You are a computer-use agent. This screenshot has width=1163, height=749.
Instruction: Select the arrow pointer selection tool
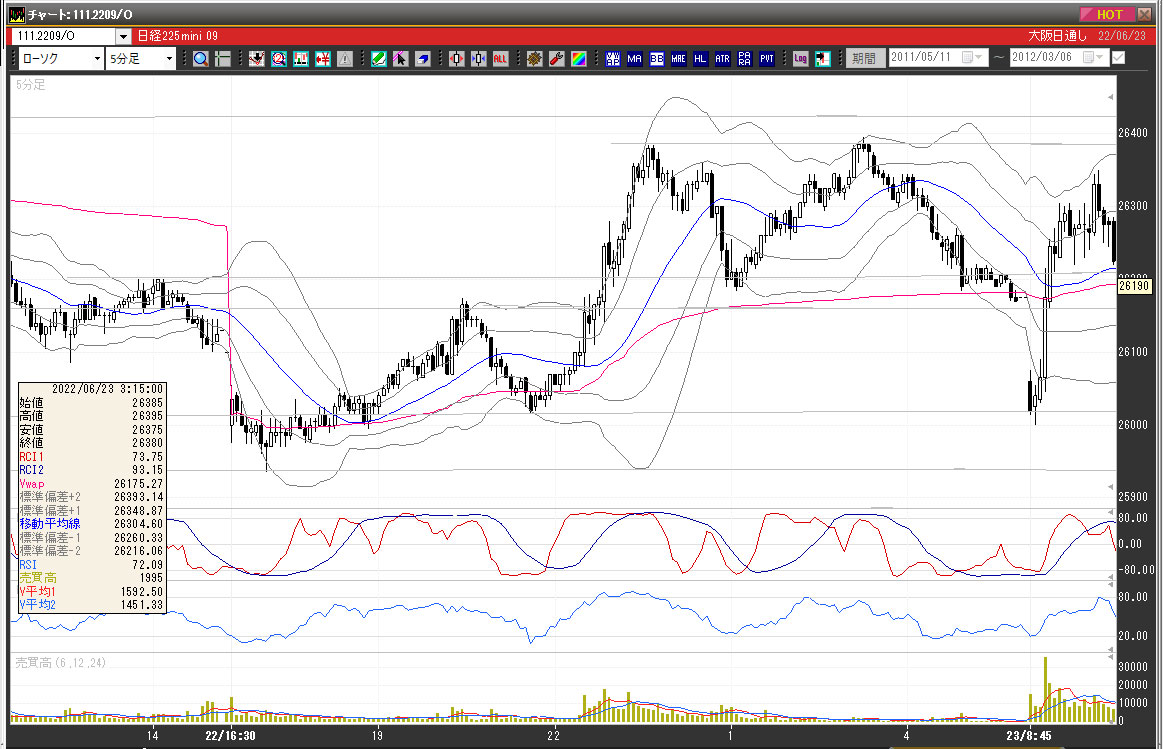(x=401, y=59)
